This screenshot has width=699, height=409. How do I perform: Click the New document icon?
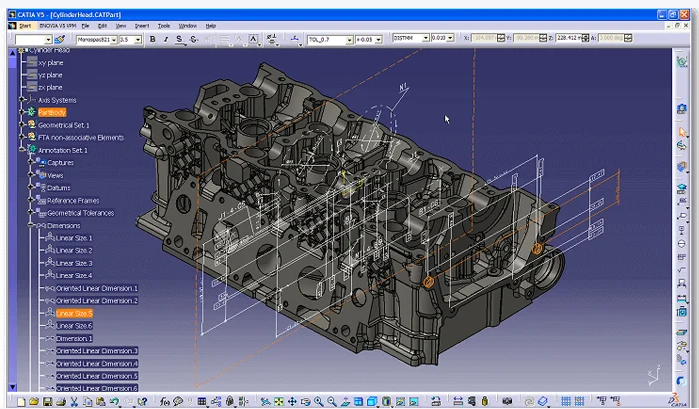point(20,402)
